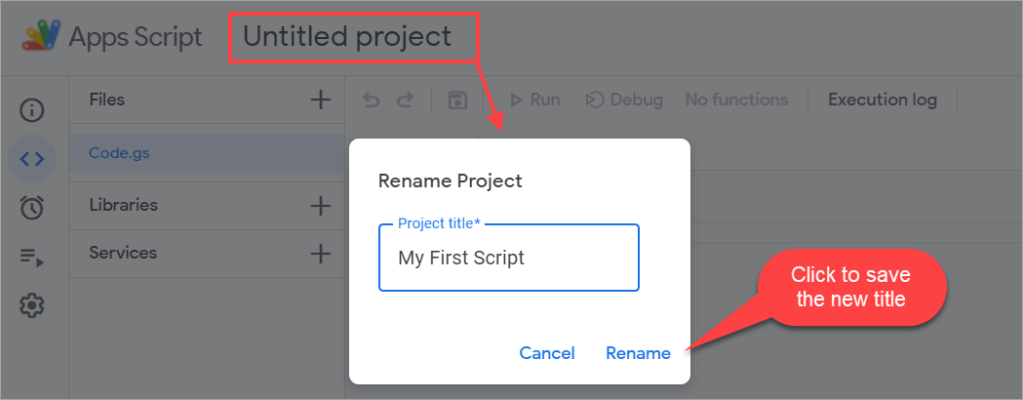Run the script
This screenshot has height=400, width=1023.
click(x=535, y=100)
